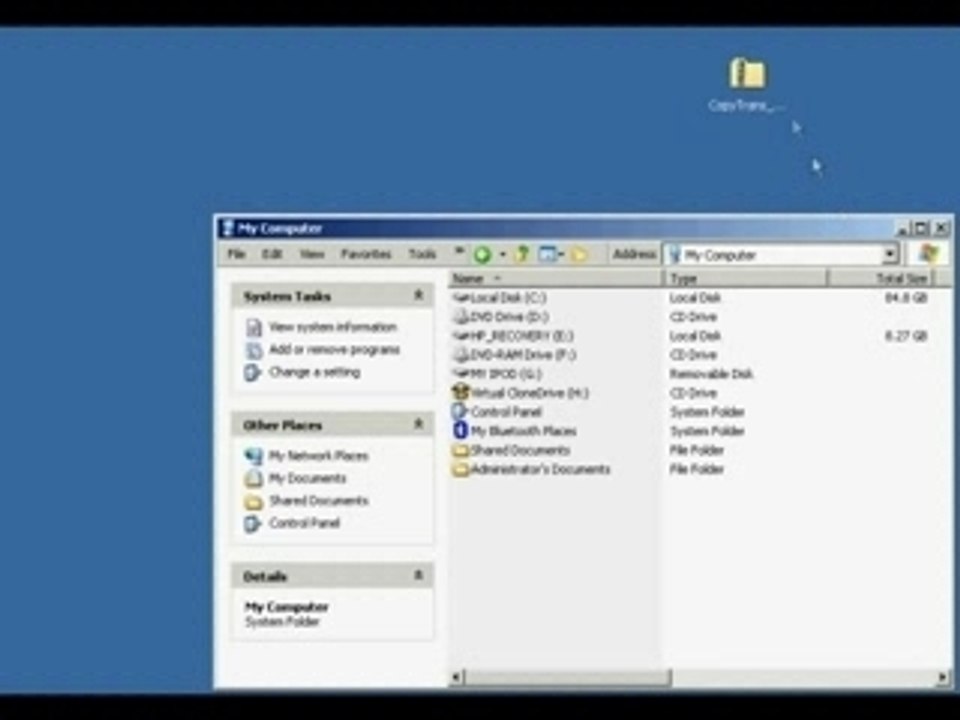Open the Edit menu
Image resolution: width=960 pixels, height=720 pixels.
click(272, 254)
